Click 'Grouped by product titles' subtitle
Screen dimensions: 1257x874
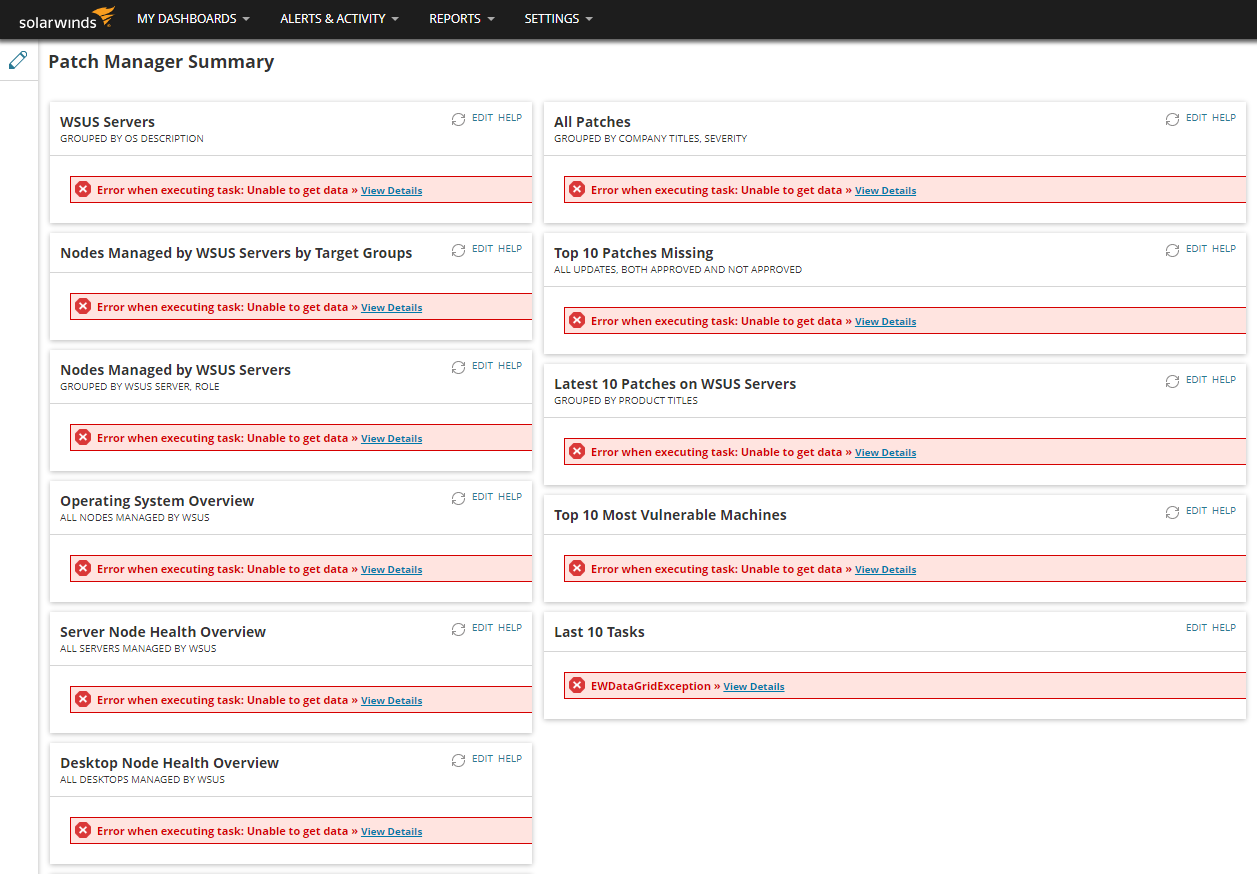pos(626,401)
